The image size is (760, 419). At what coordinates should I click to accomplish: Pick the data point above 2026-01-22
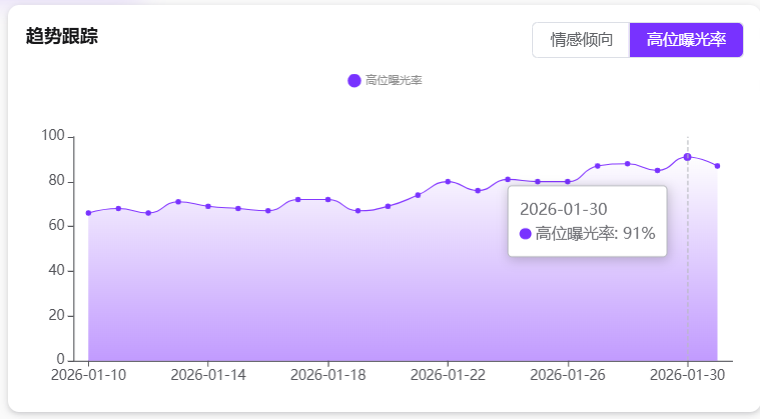coord(448,182)
